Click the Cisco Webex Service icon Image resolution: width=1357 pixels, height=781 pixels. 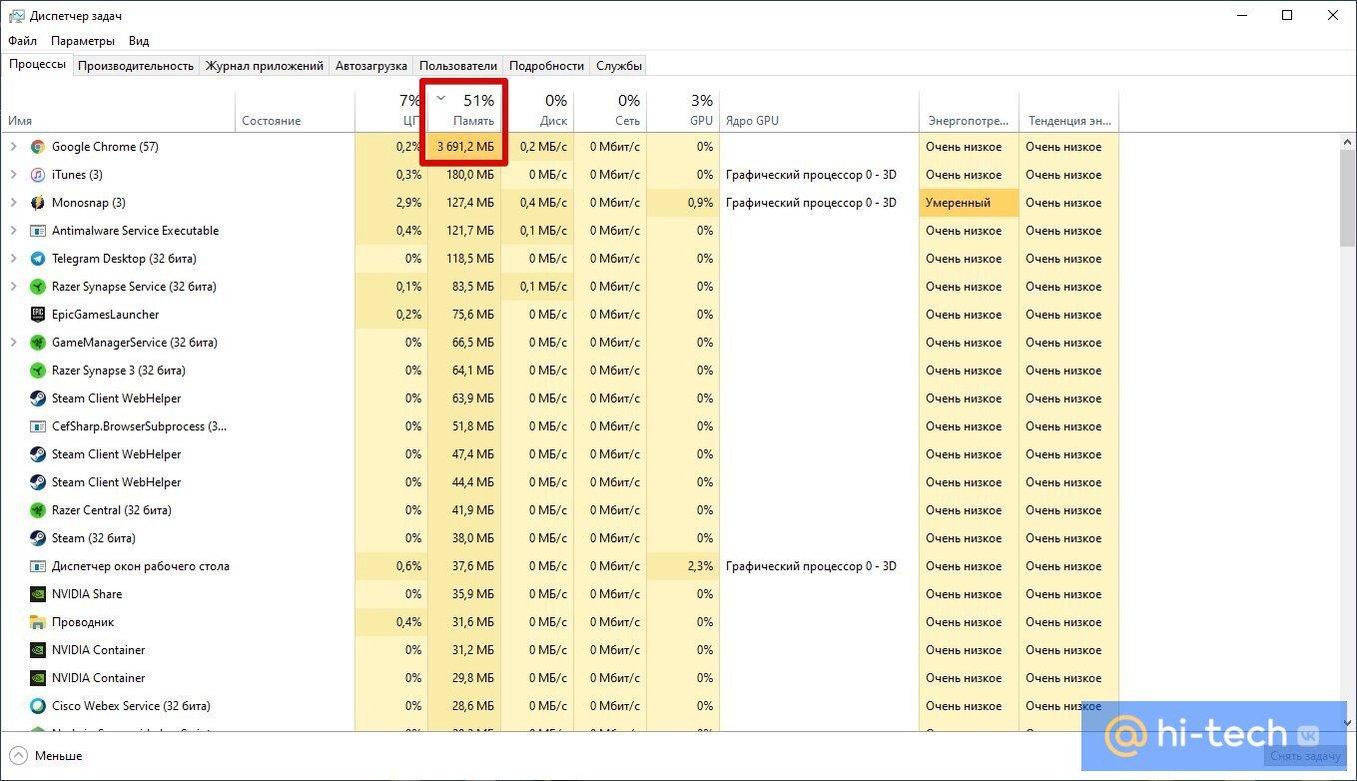pos(38,707)
